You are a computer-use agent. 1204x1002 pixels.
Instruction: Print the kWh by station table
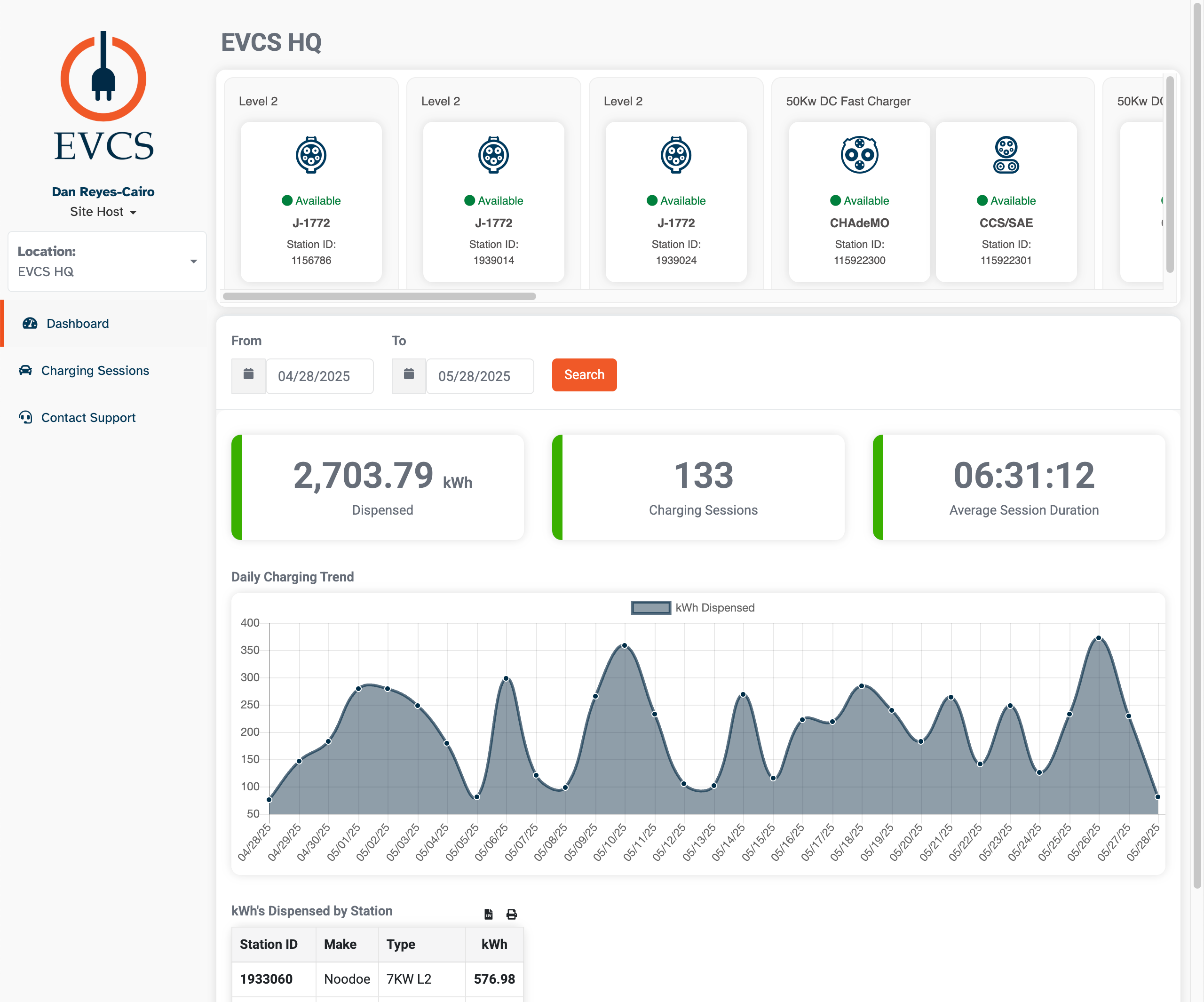[x=511, y=914]
